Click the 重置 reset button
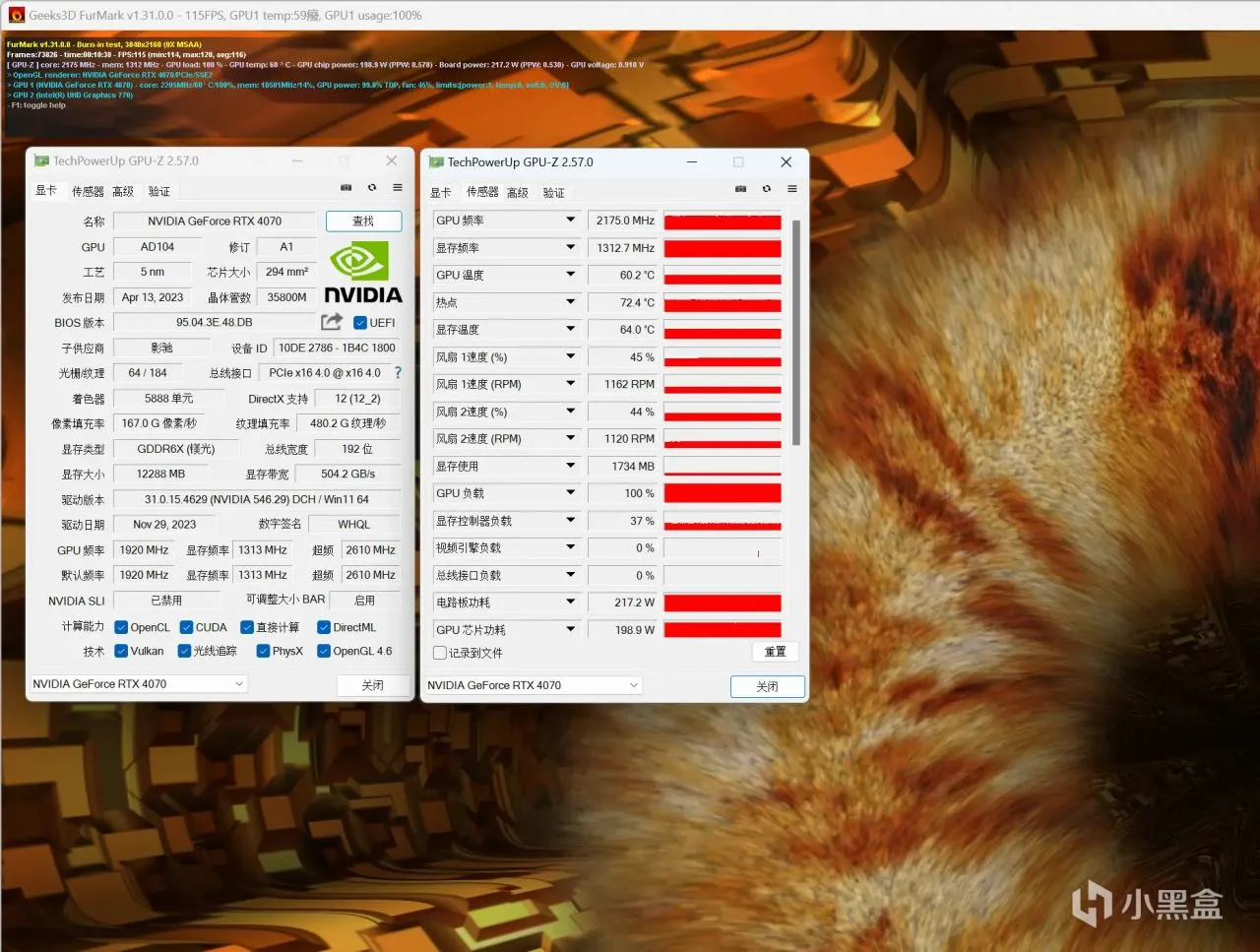The image size is (1260, 952). point(776,652)
